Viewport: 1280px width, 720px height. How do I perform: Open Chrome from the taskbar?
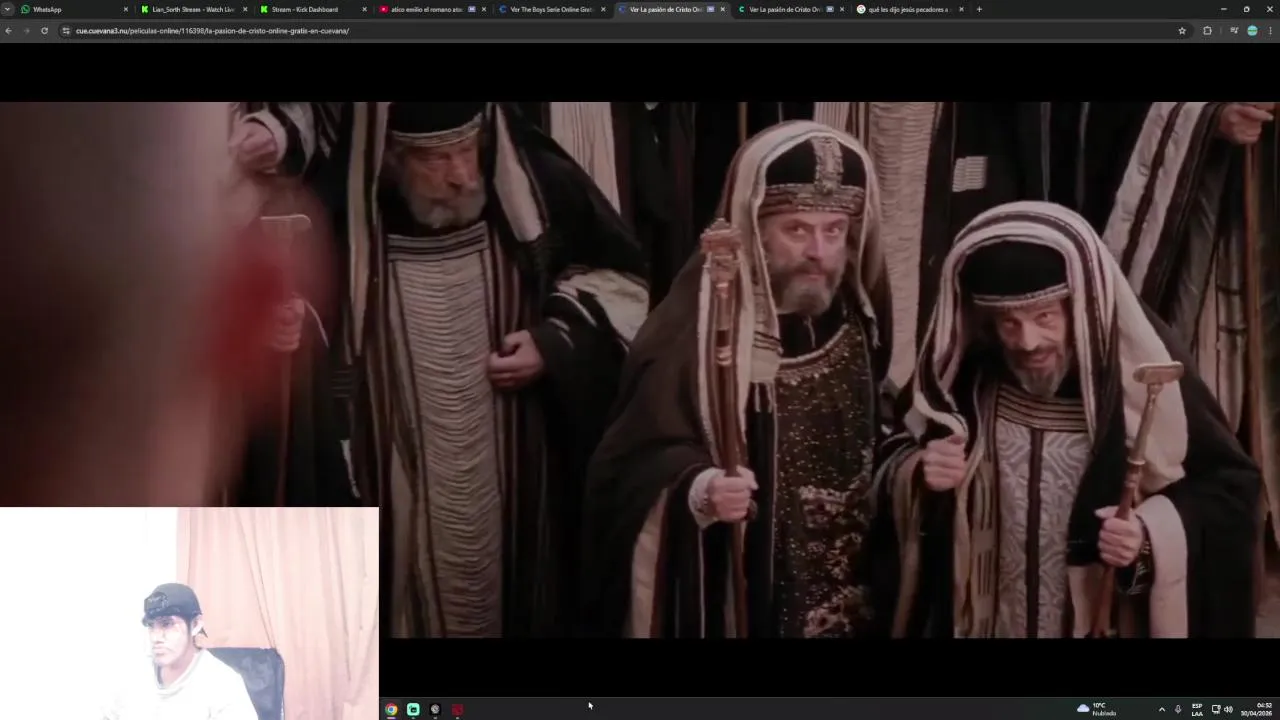pos(391,709)
